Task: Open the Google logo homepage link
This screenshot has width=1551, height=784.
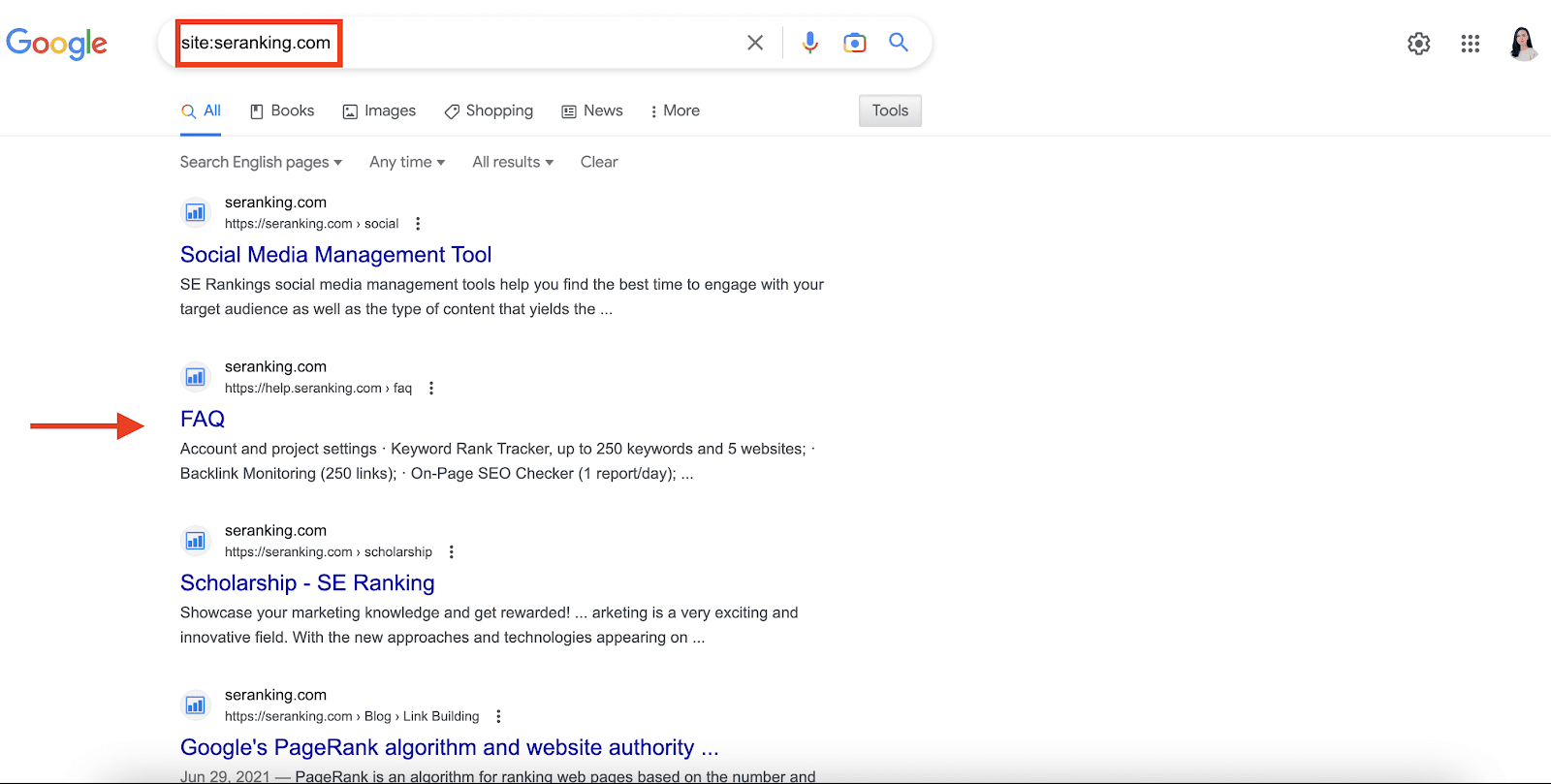Action: coord(56,44)
